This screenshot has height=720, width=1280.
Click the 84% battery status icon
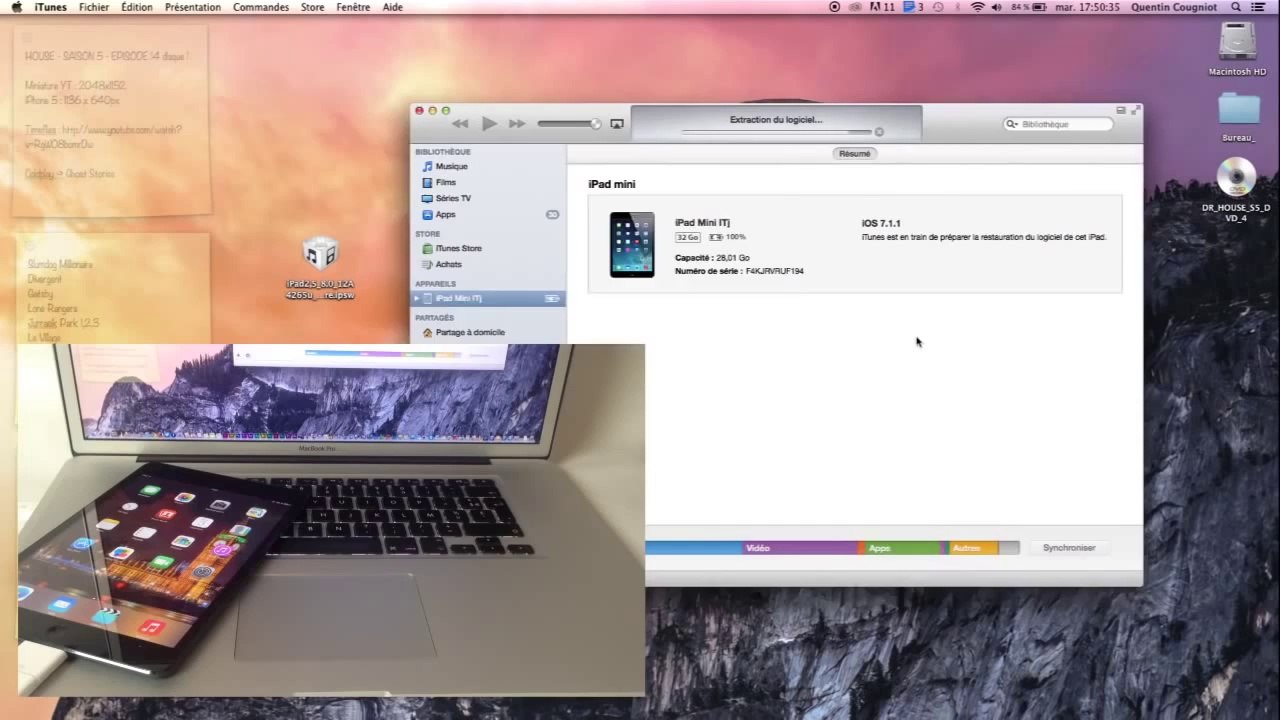point(1028,7)
